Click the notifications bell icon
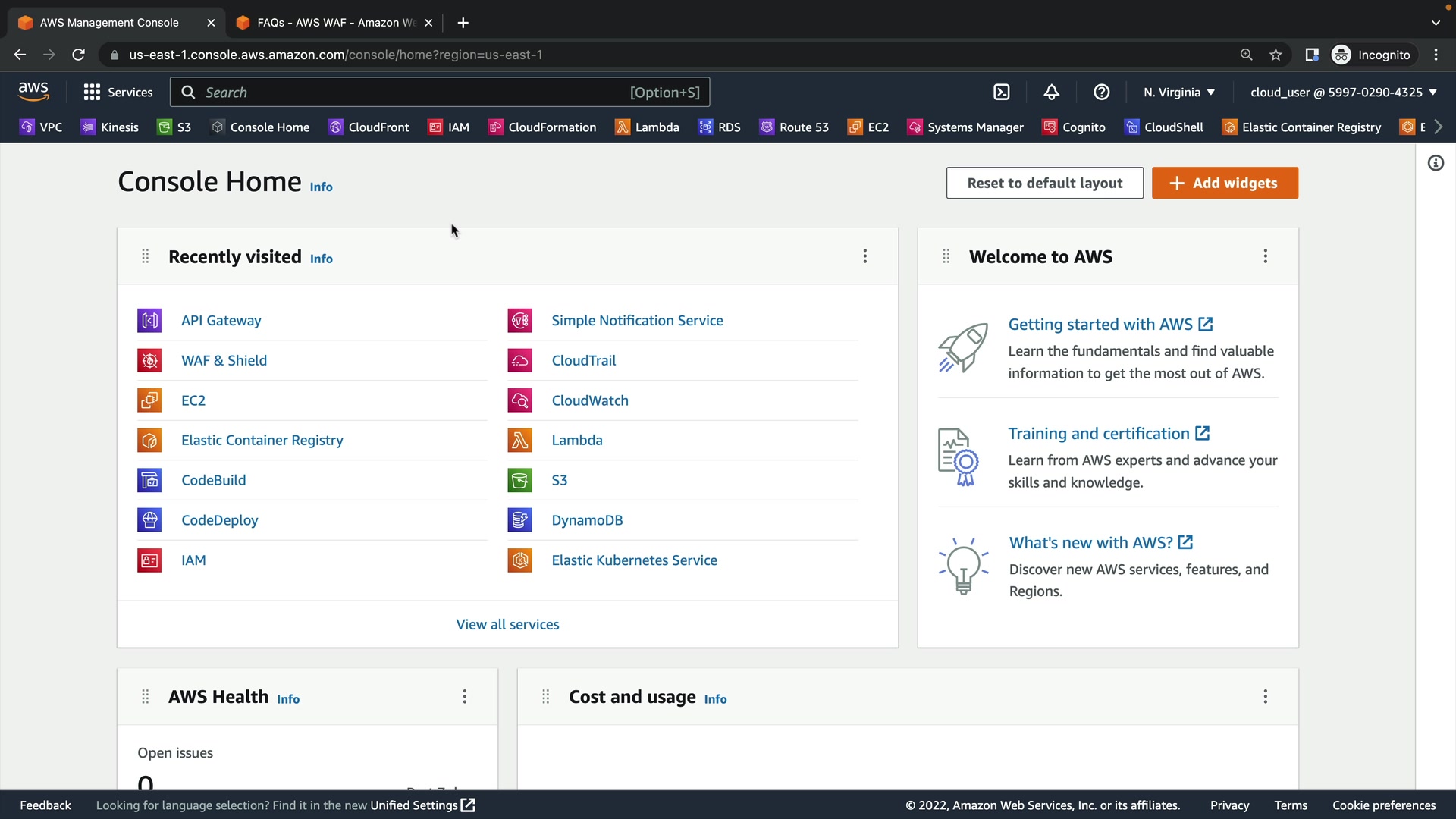This screenshot has height=819, width=1456. click(1051, 93)
